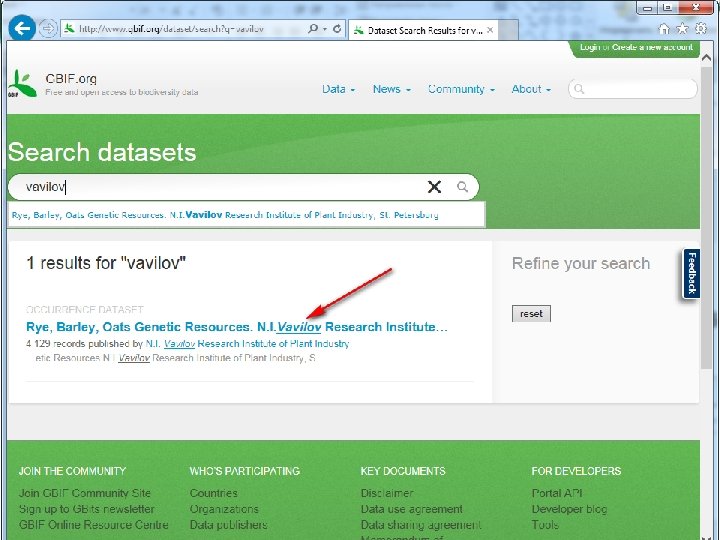Viewport: 720px width, 540px height.
Task: Click the 'Refine your search' heading
Action: click(581, 264)
